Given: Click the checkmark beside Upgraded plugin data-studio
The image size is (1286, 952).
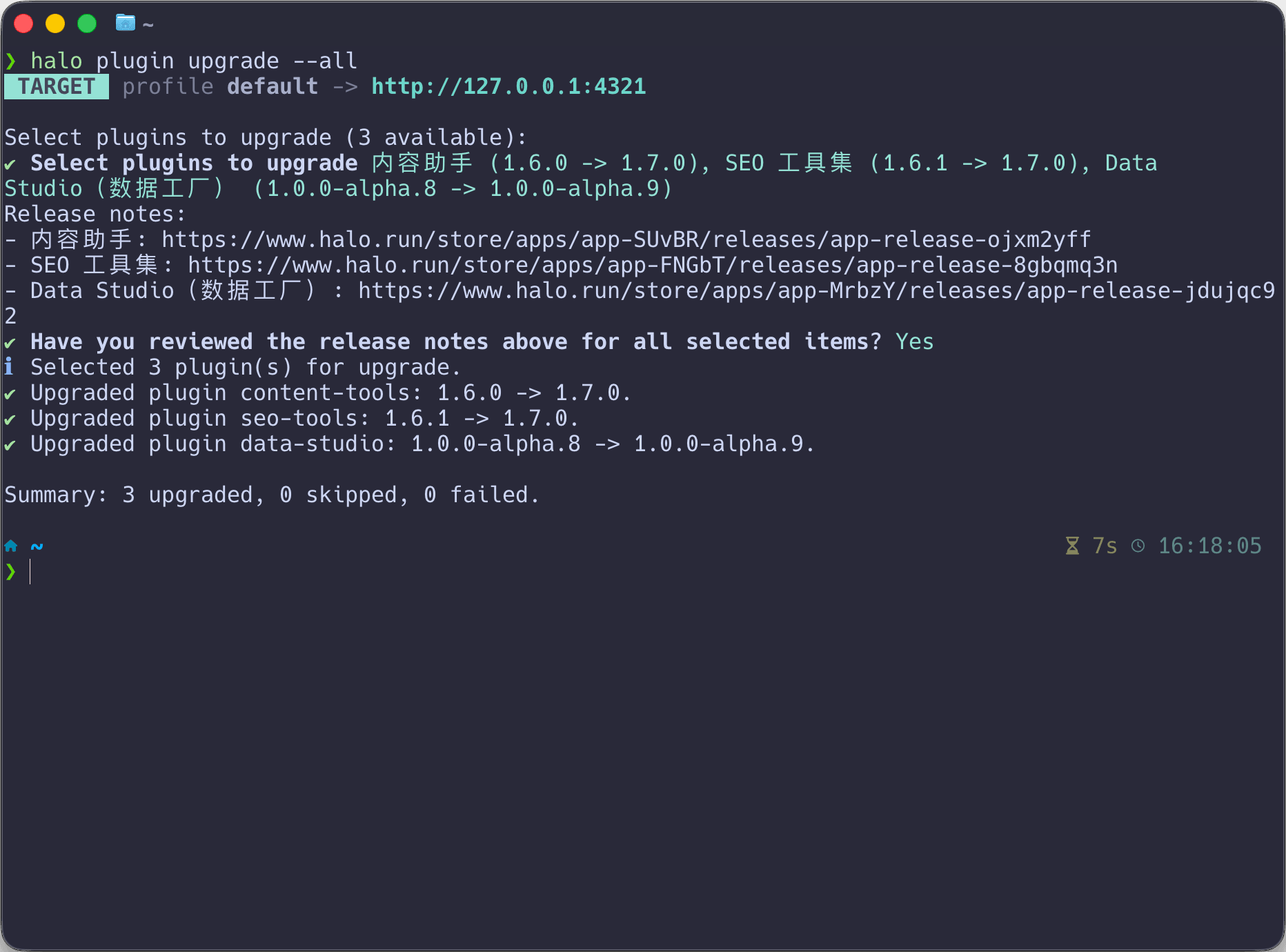Looking at the screenshot, I should (10, 445).
